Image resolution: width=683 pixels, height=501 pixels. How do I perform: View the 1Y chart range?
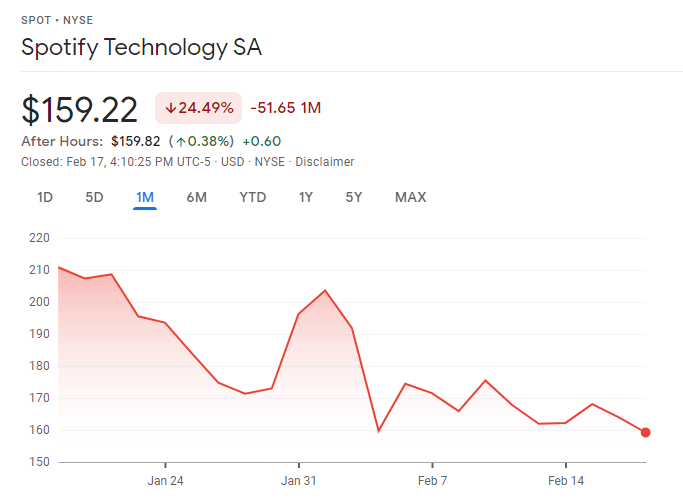coord(306,197)
